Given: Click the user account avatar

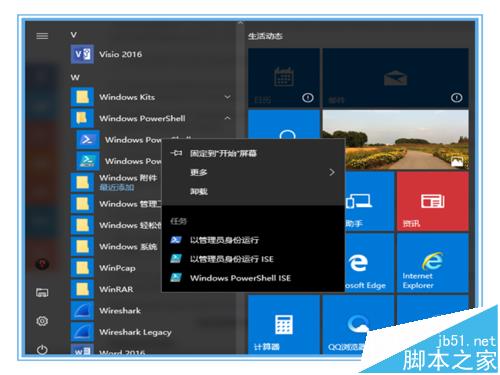Looking at the screenshot, I should [x=42, y=264].
